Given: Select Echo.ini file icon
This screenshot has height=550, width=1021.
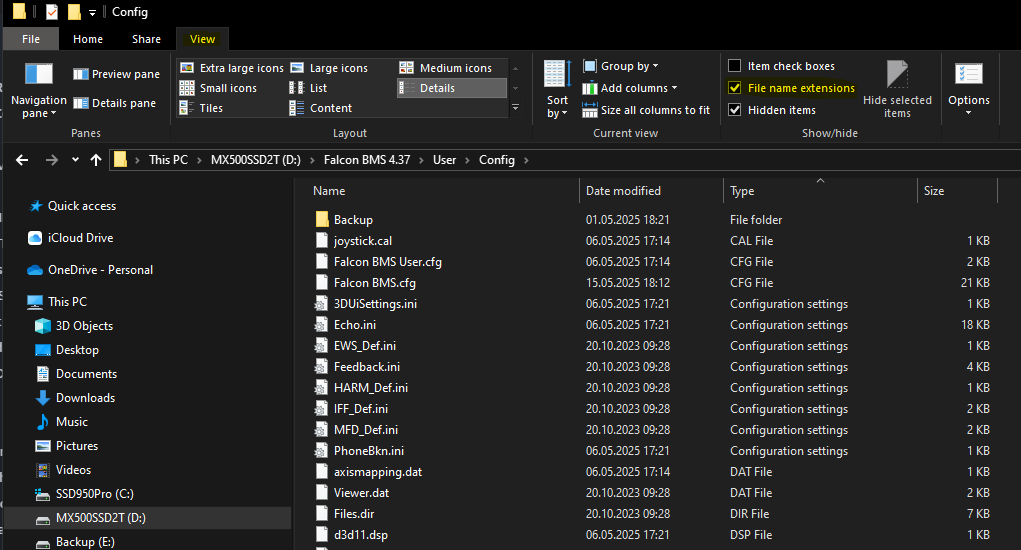Looking at the screenshot, I should click(x=321, y=324).
